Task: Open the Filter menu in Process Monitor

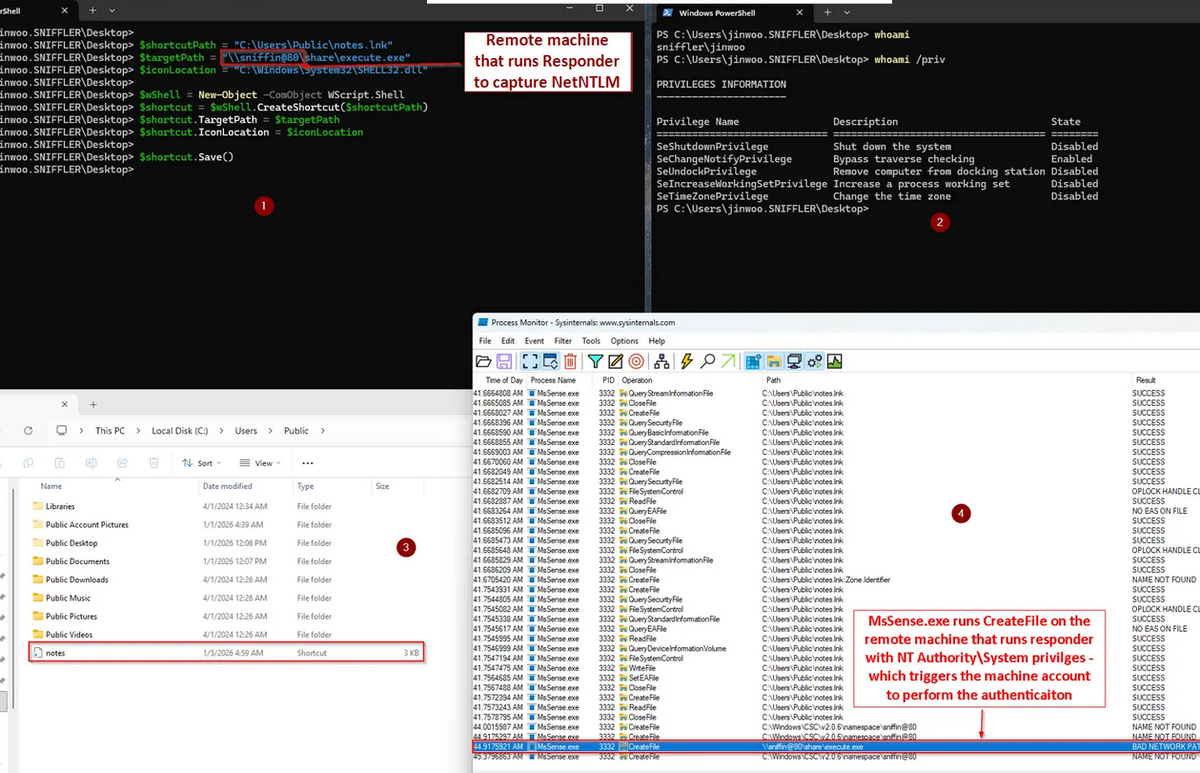Action: coord(564,341)
